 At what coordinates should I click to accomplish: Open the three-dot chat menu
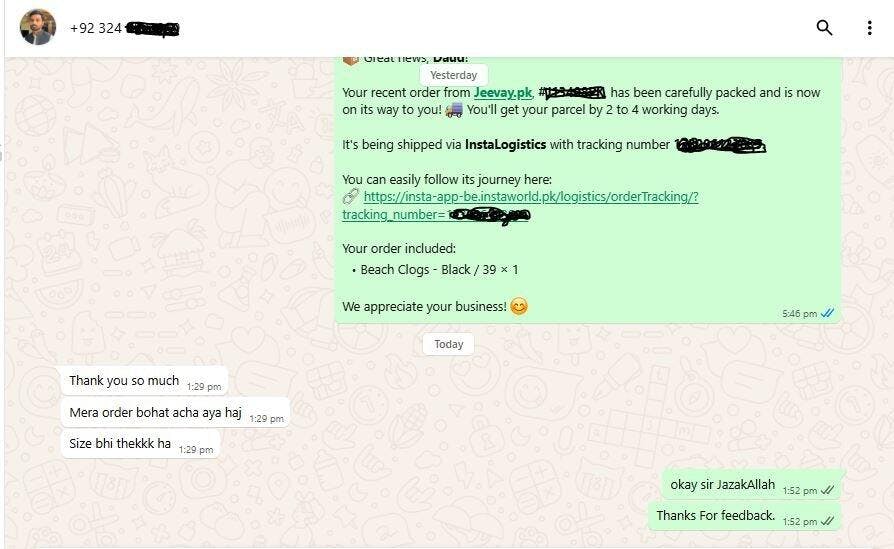869,27
